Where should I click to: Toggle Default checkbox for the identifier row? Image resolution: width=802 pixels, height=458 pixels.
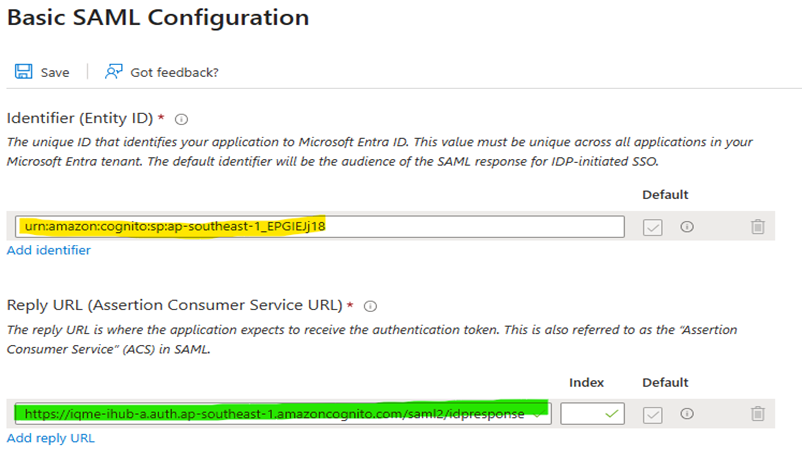click(x=652, y=227)
